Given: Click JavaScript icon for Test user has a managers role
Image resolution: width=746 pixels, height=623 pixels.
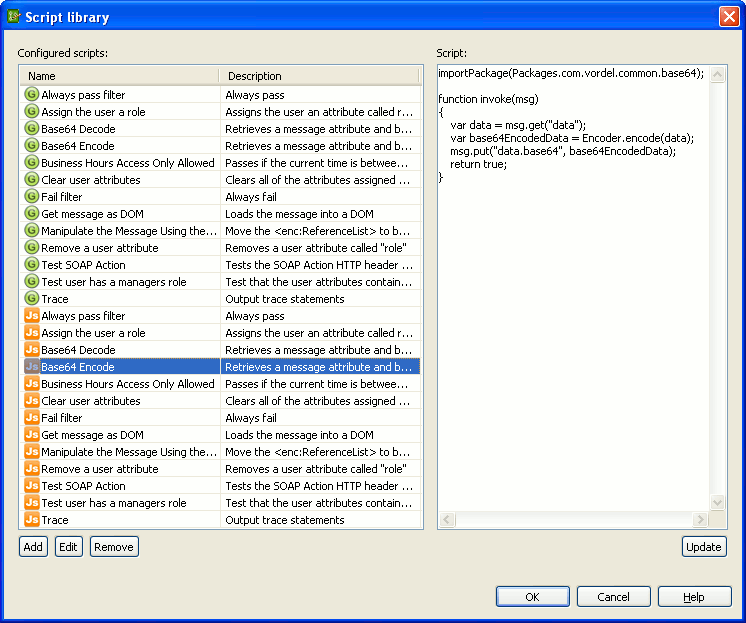Looking at the screenshot, I should [x=31, y=503].
